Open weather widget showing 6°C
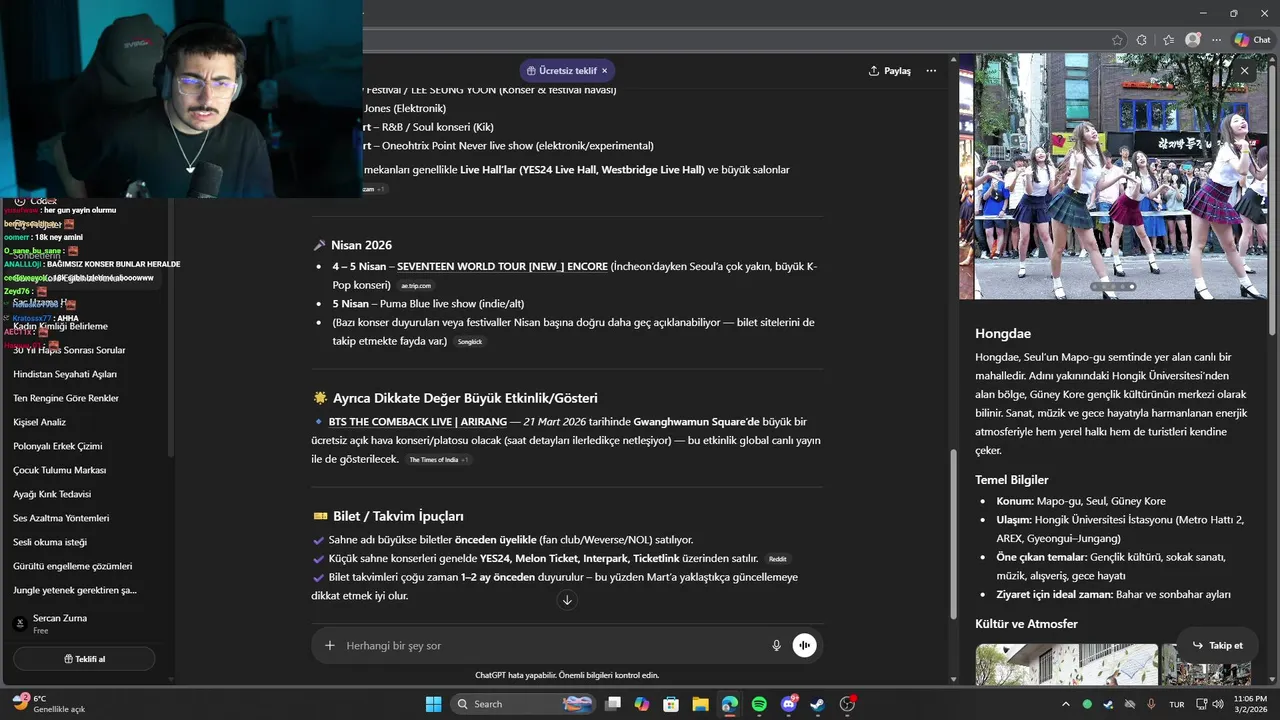This screenshot has height=720, width=1280. (x=50, y=704)
